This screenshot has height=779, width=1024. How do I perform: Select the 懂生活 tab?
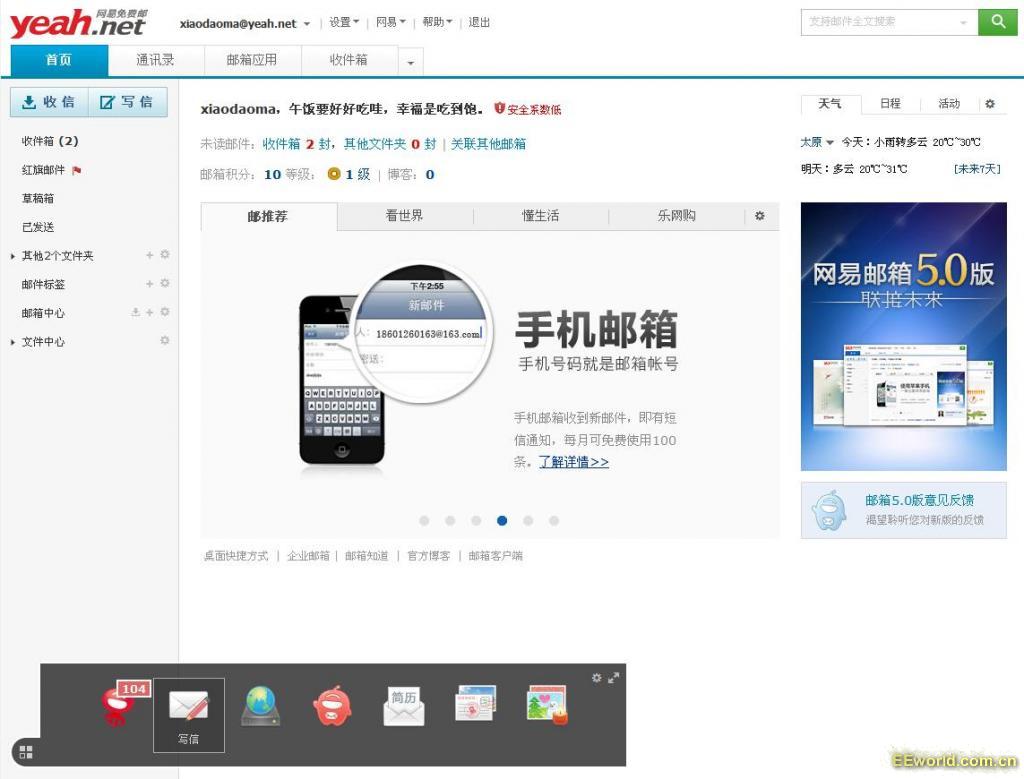[541, 216]
